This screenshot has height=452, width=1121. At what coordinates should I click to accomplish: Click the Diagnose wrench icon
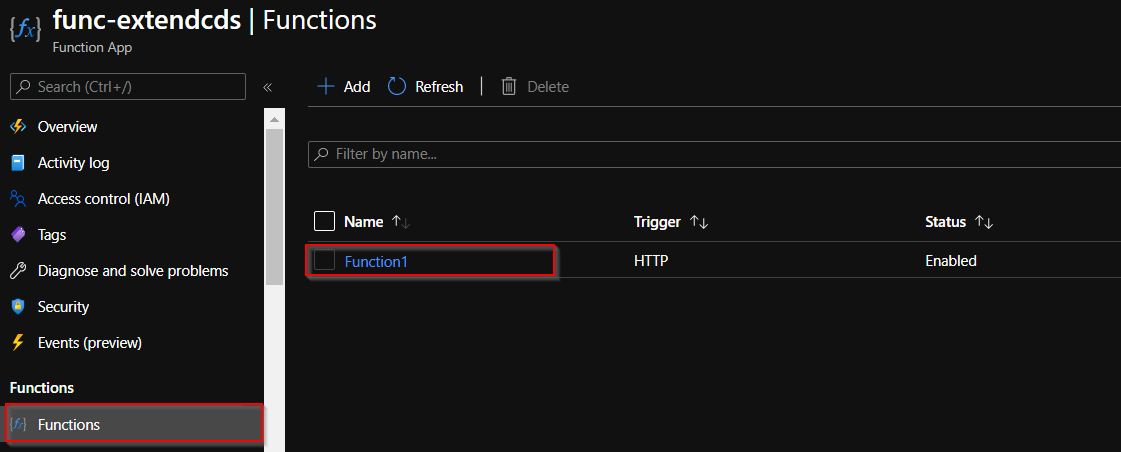tap(17, 271)
